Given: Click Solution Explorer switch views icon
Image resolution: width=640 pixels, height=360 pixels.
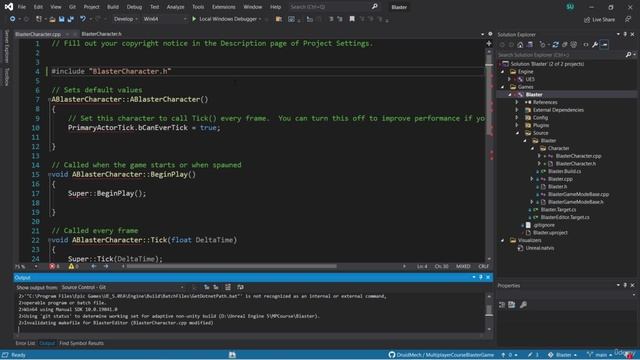Looking at the screenshot, I should tap(530, 44).
